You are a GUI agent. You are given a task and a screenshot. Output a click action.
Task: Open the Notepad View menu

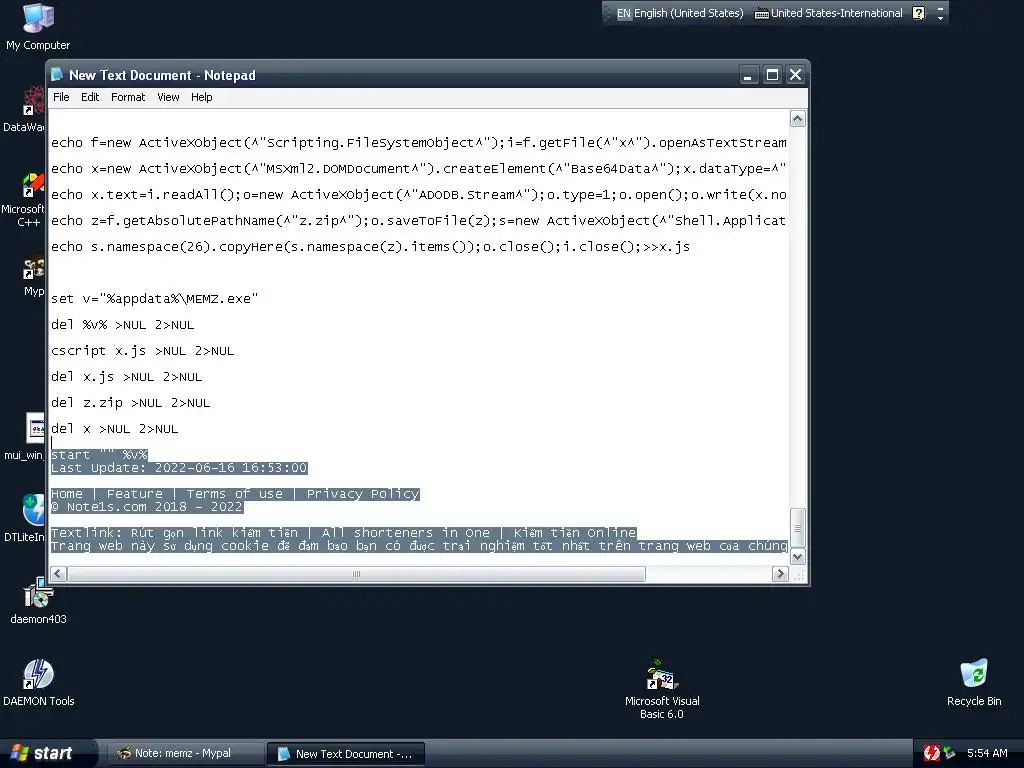pos(168,97)
